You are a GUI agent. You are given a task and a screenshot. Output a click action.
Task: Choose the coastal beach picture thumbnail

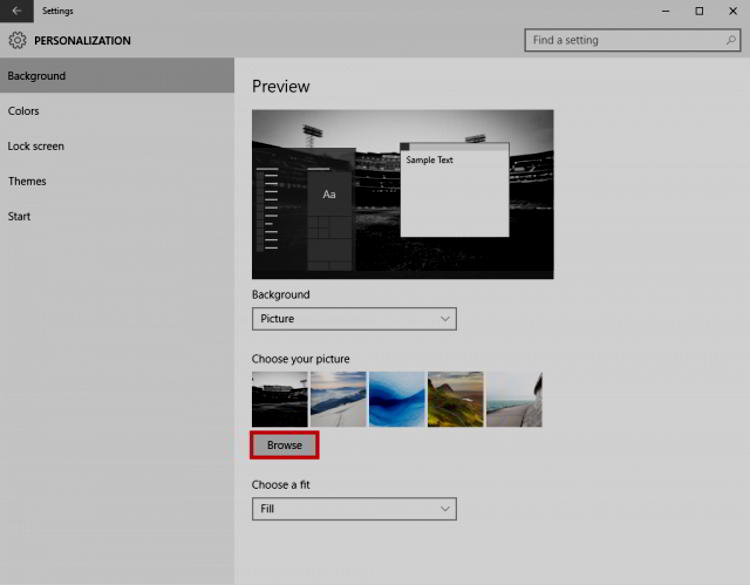point(514,399)
